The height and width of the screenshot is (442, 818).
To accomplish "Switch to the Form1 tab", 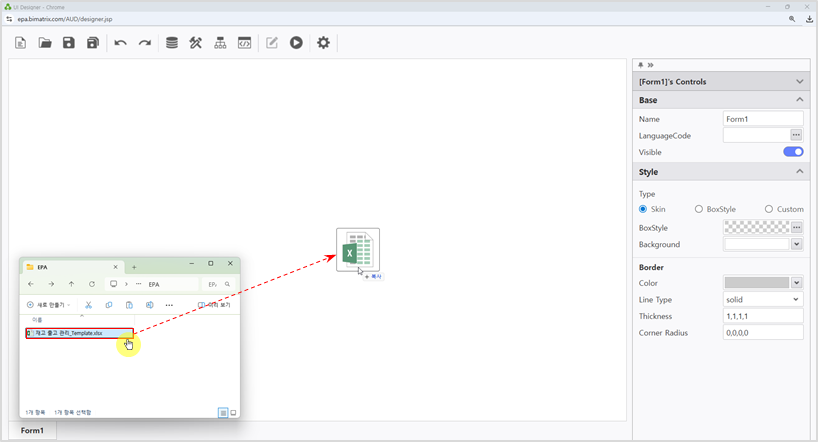I will (32, 430).
